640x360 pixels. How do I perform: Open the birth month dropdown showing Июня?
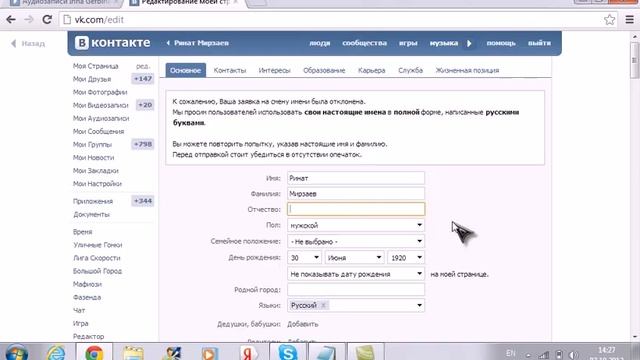(x=354, y=258)
